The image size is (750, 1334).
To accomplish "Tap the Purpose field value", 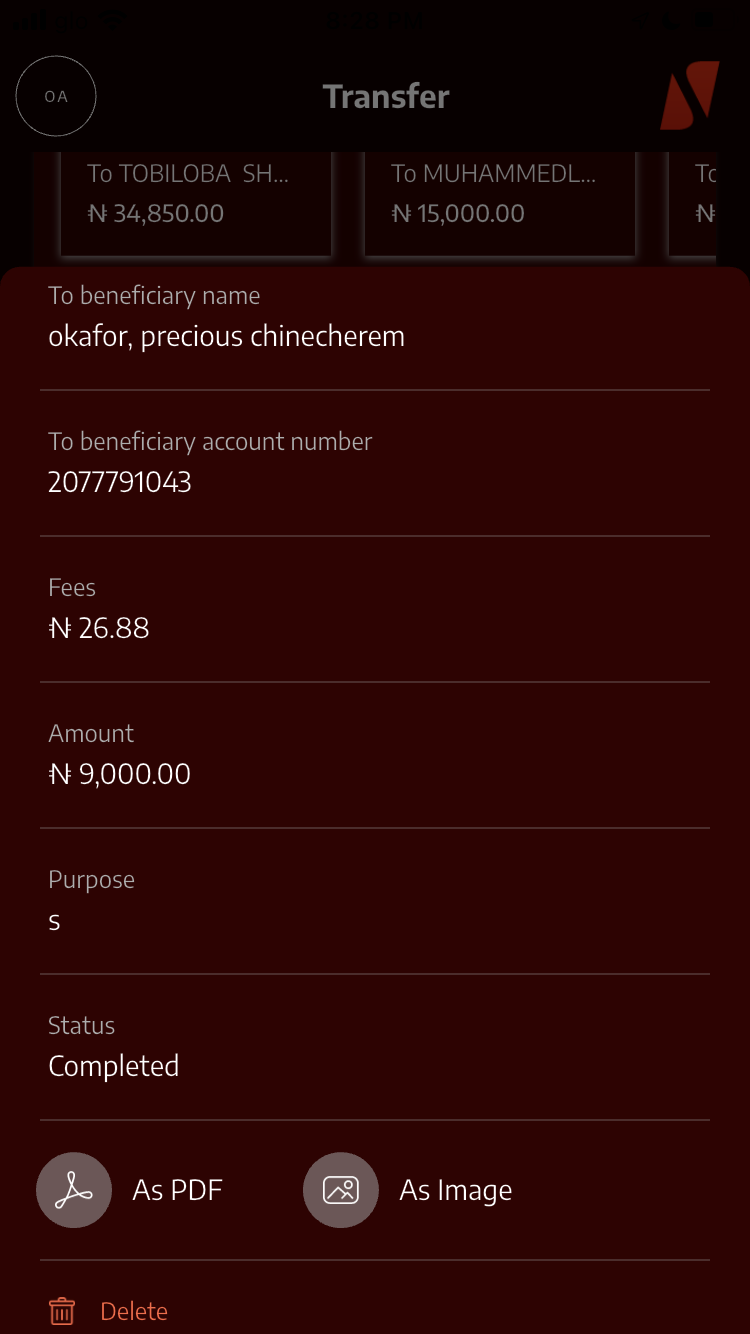I will coord(55,920).
